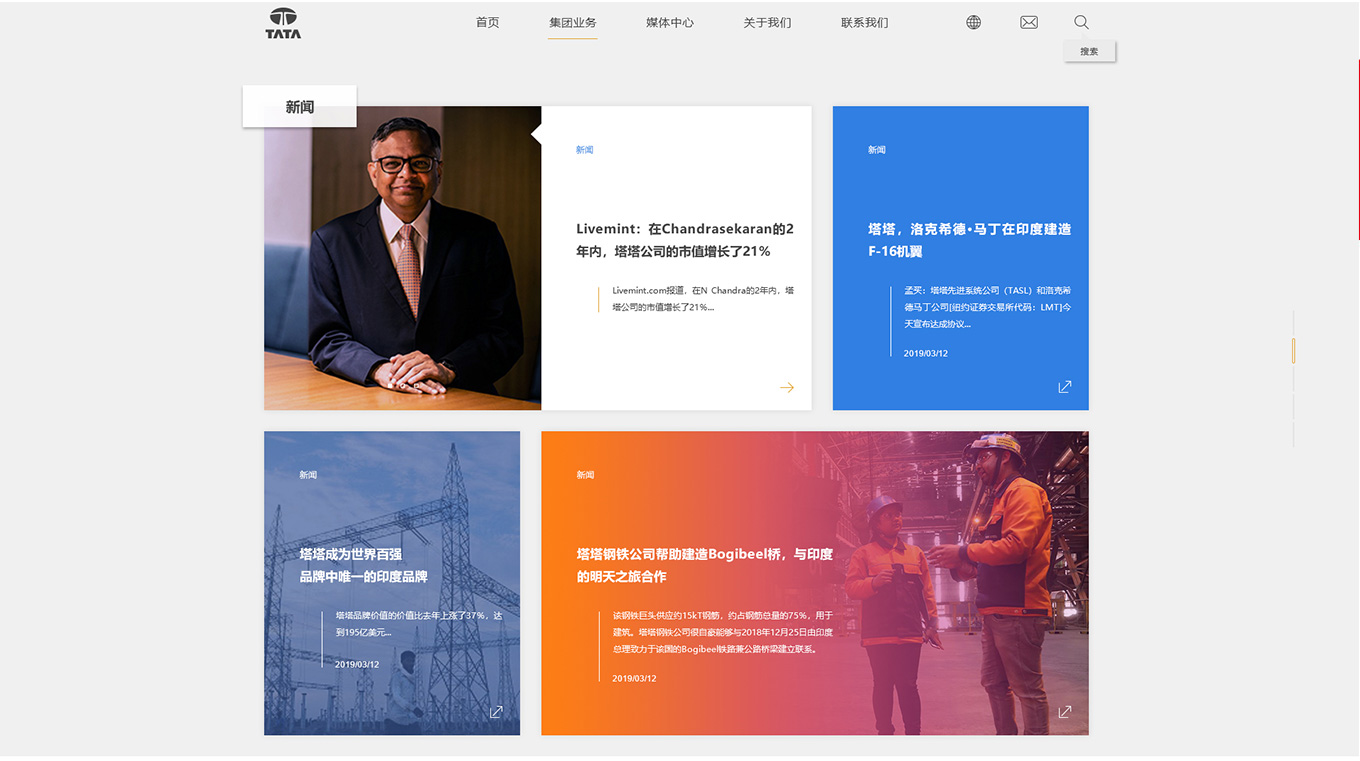Open 塔塔成为世界百强 headline

point(363,565)
